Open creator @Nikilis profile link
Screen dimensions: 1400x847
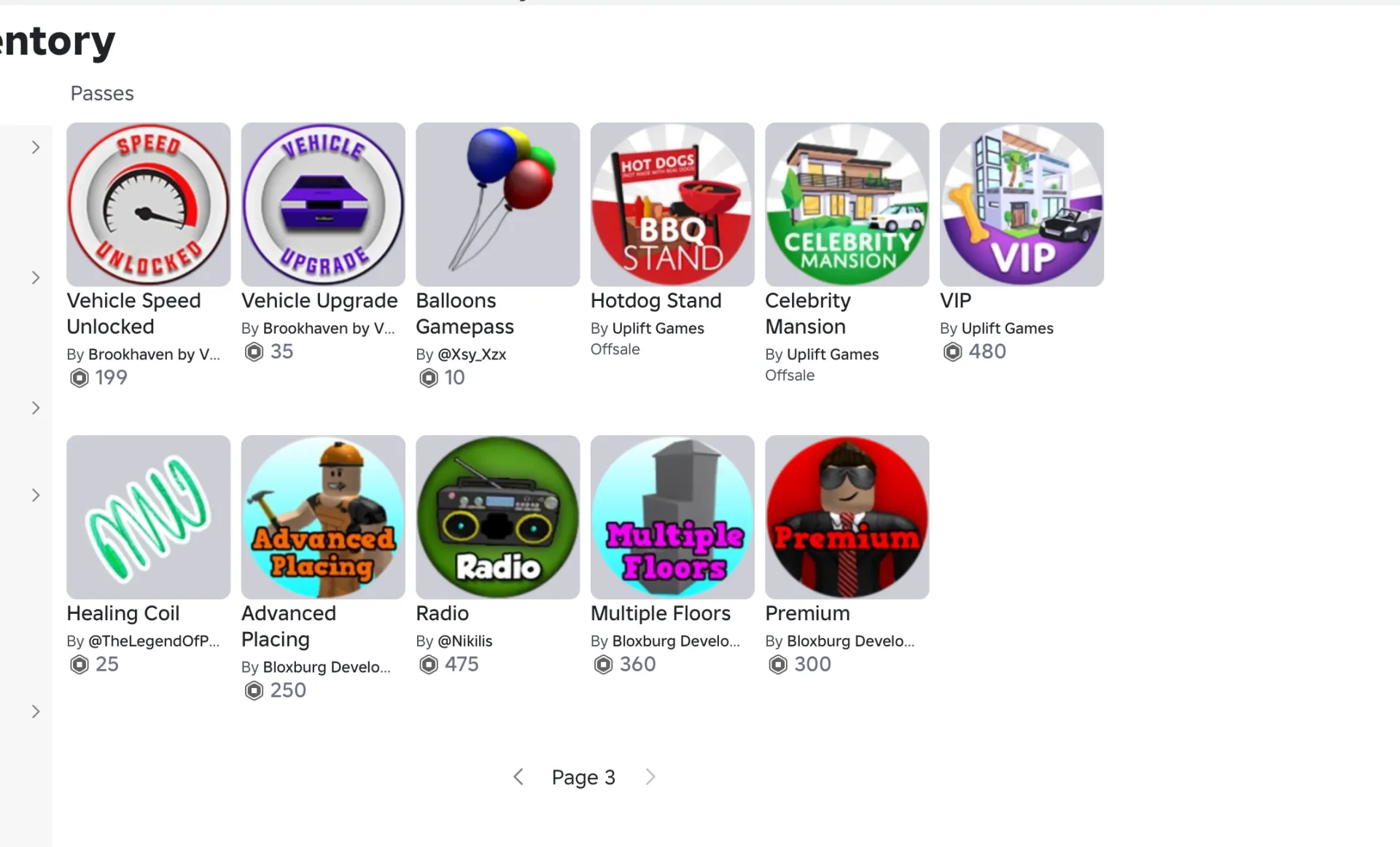464,641
